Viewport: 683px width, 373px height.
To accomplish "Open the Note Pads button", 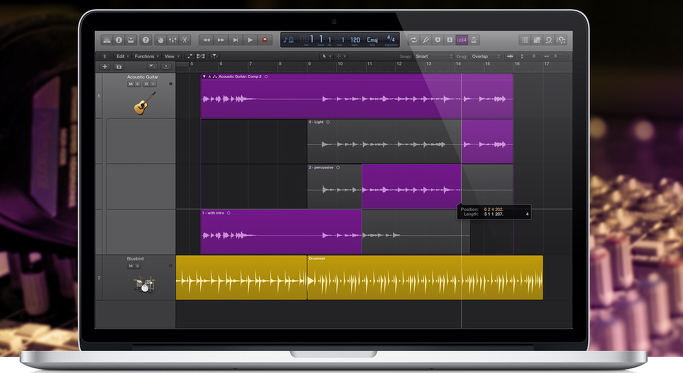I will (537, 40).
